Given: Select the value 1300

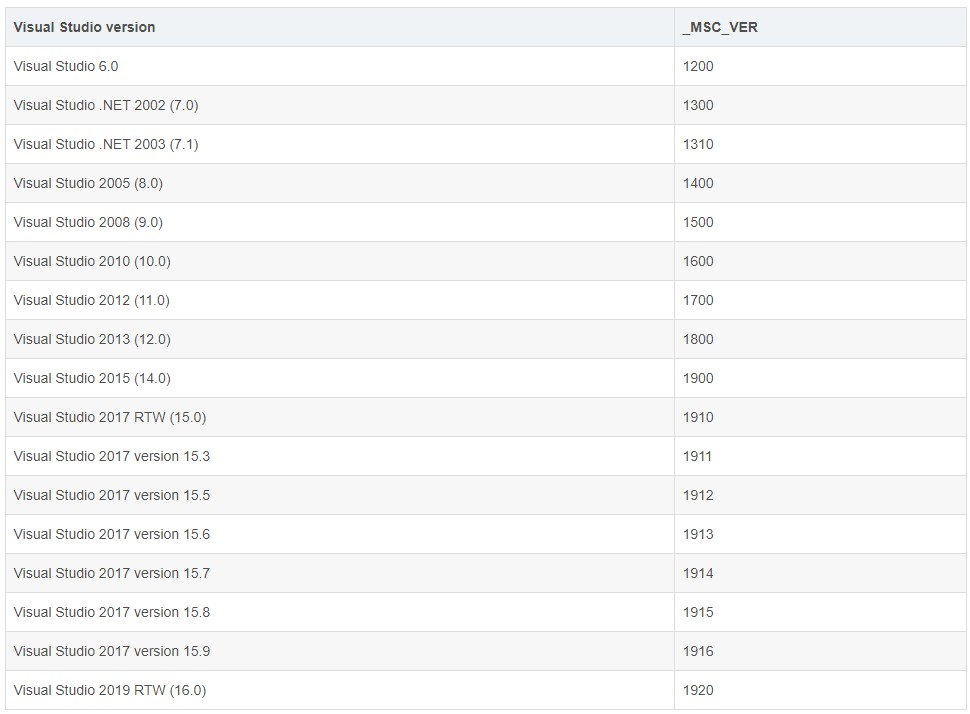Looking at the screenshot, I should 698,105.
